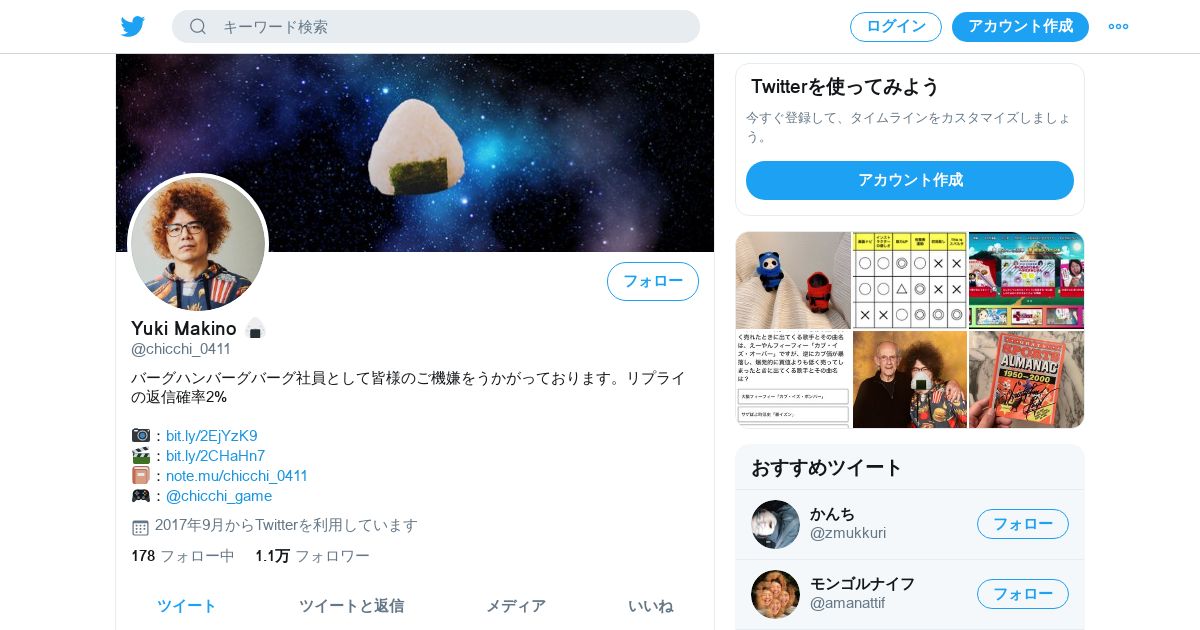Click the Twitter bird logo
The image size is (1200, 630).
click(x=133, y=26)
